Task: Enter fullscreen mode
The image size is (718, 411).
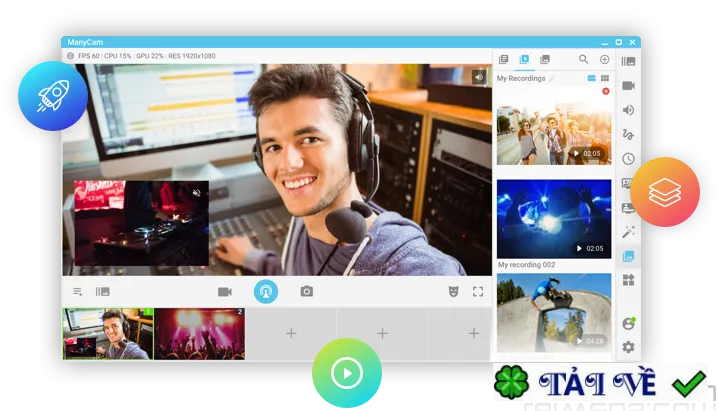Action: (478, 292)
